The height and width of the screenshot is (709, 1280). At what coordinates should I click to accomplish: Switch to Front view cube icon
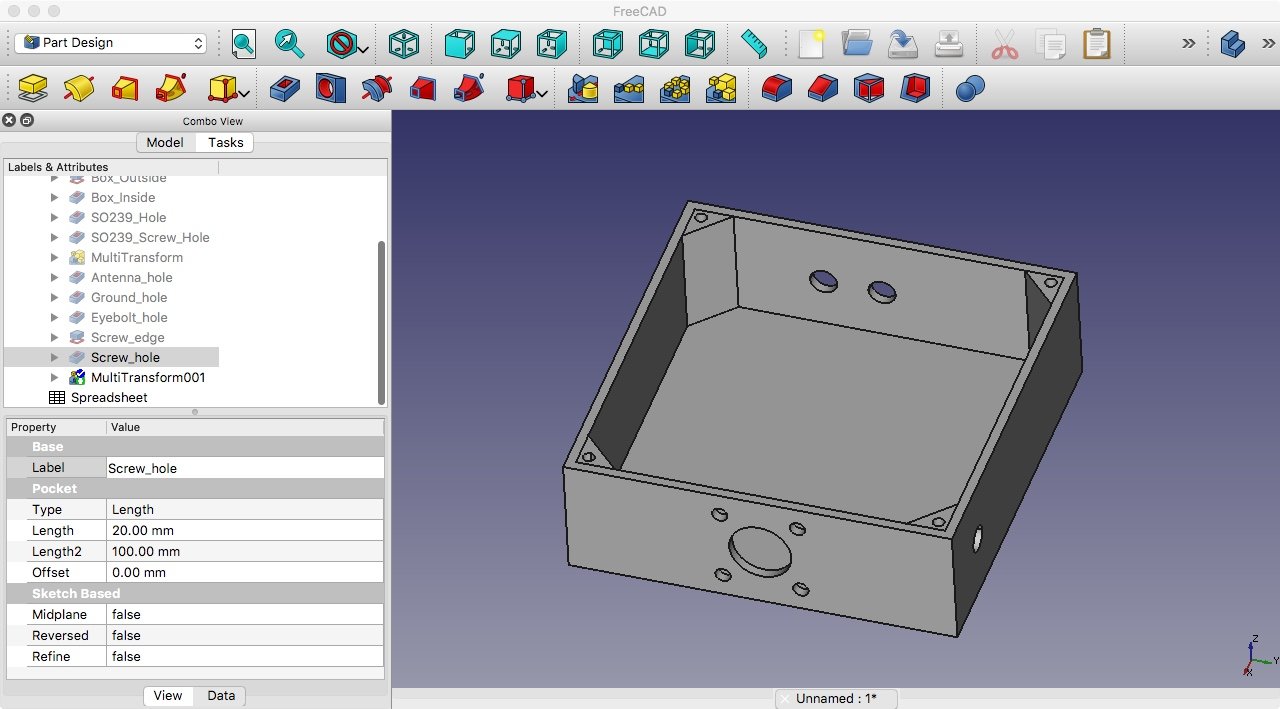pyautogui.click(x=459, y=43)
